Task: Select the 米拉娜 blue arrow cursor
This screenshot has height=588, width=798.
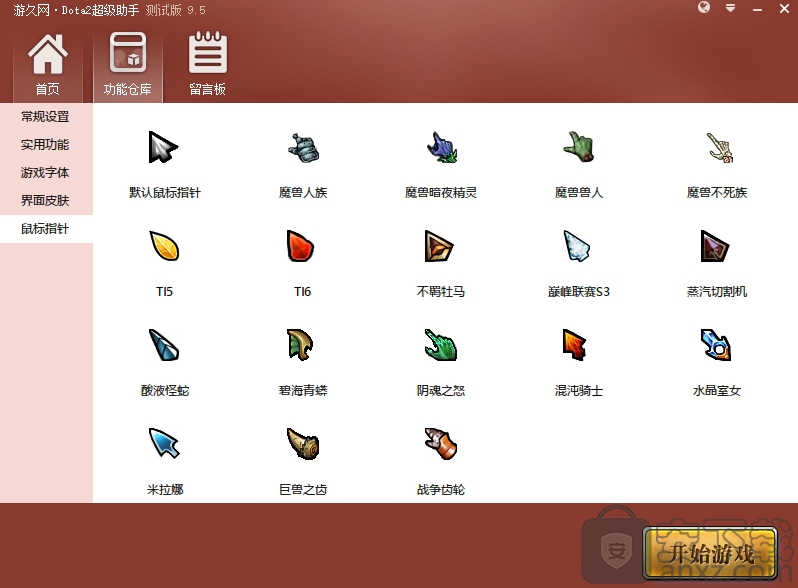Action: click(164, 443)
